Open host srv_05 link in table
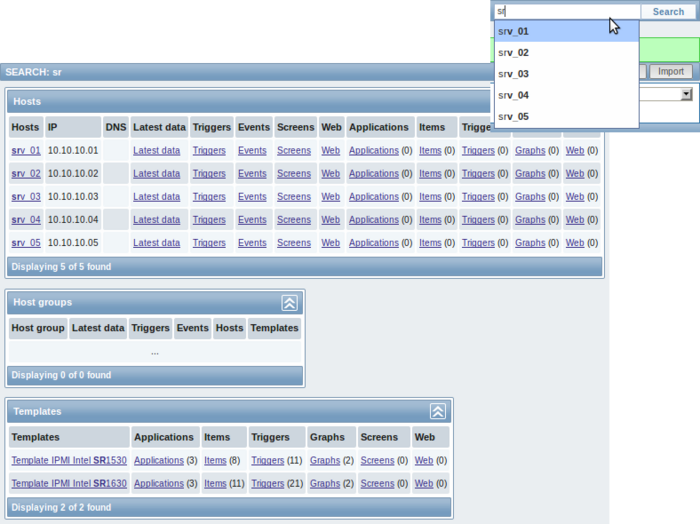The image size is (700, 524). (26, 243)
